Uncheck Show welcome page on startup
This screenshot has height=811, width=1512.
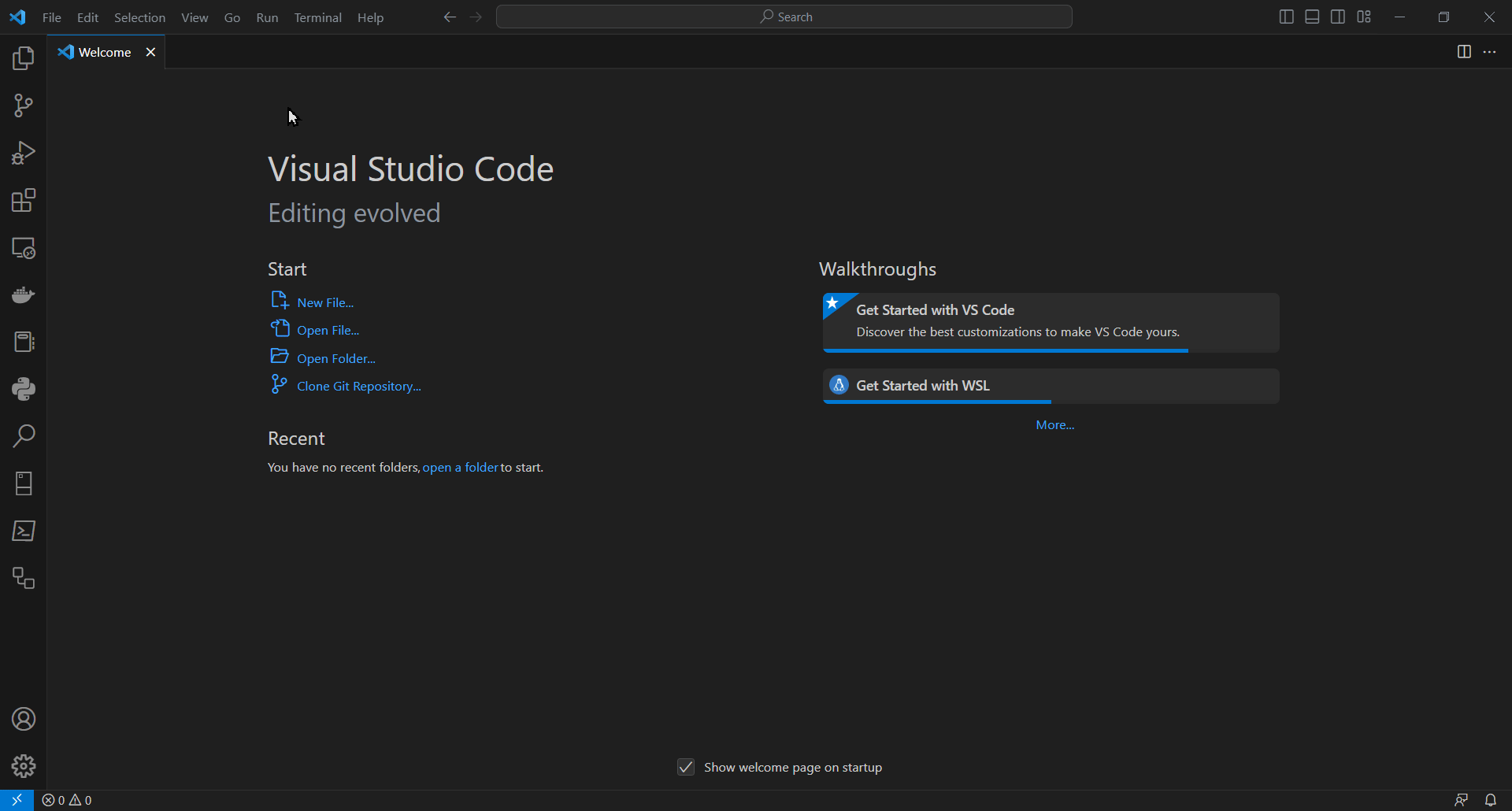tap(686, 767)
